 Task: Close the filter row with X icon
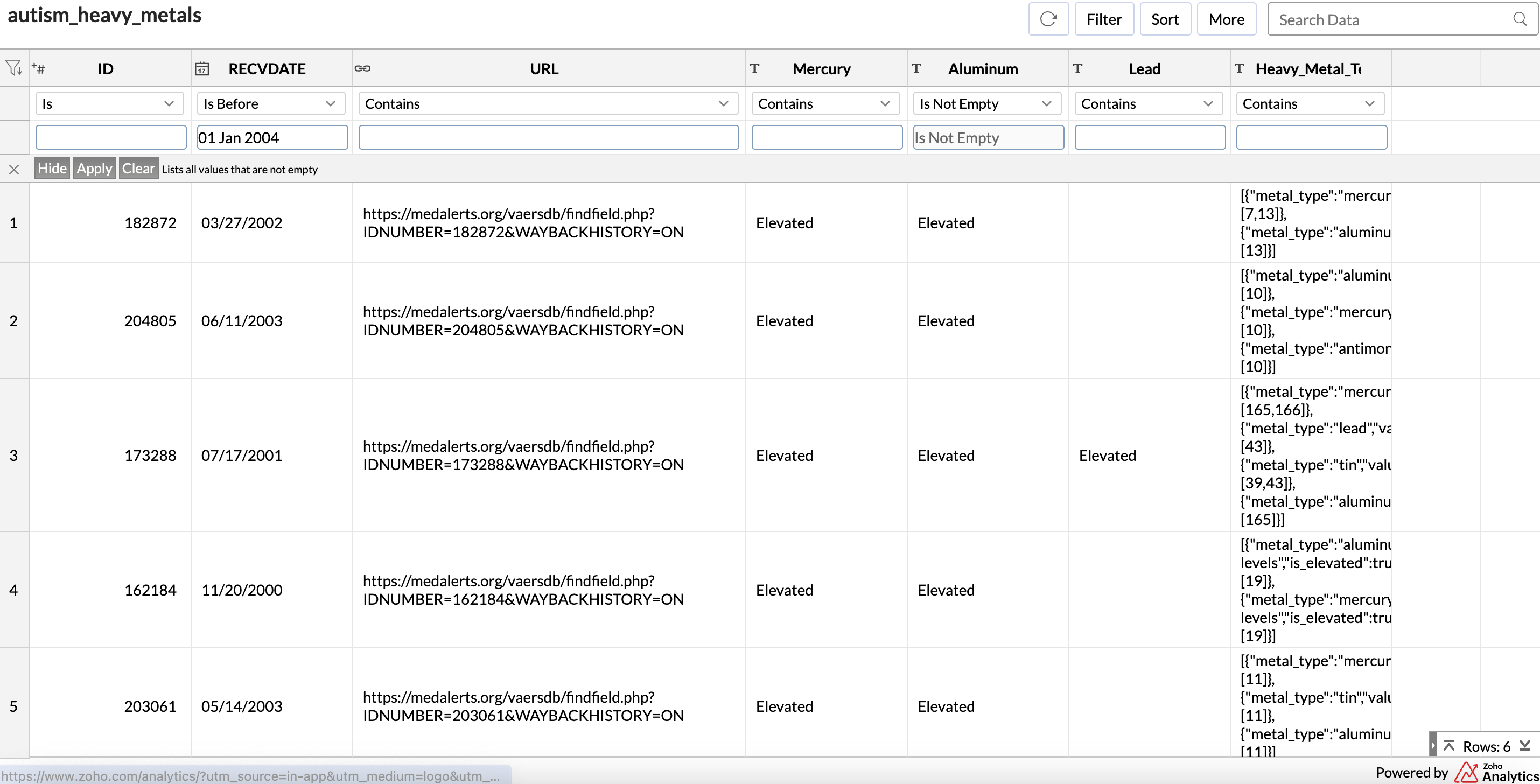15,169
